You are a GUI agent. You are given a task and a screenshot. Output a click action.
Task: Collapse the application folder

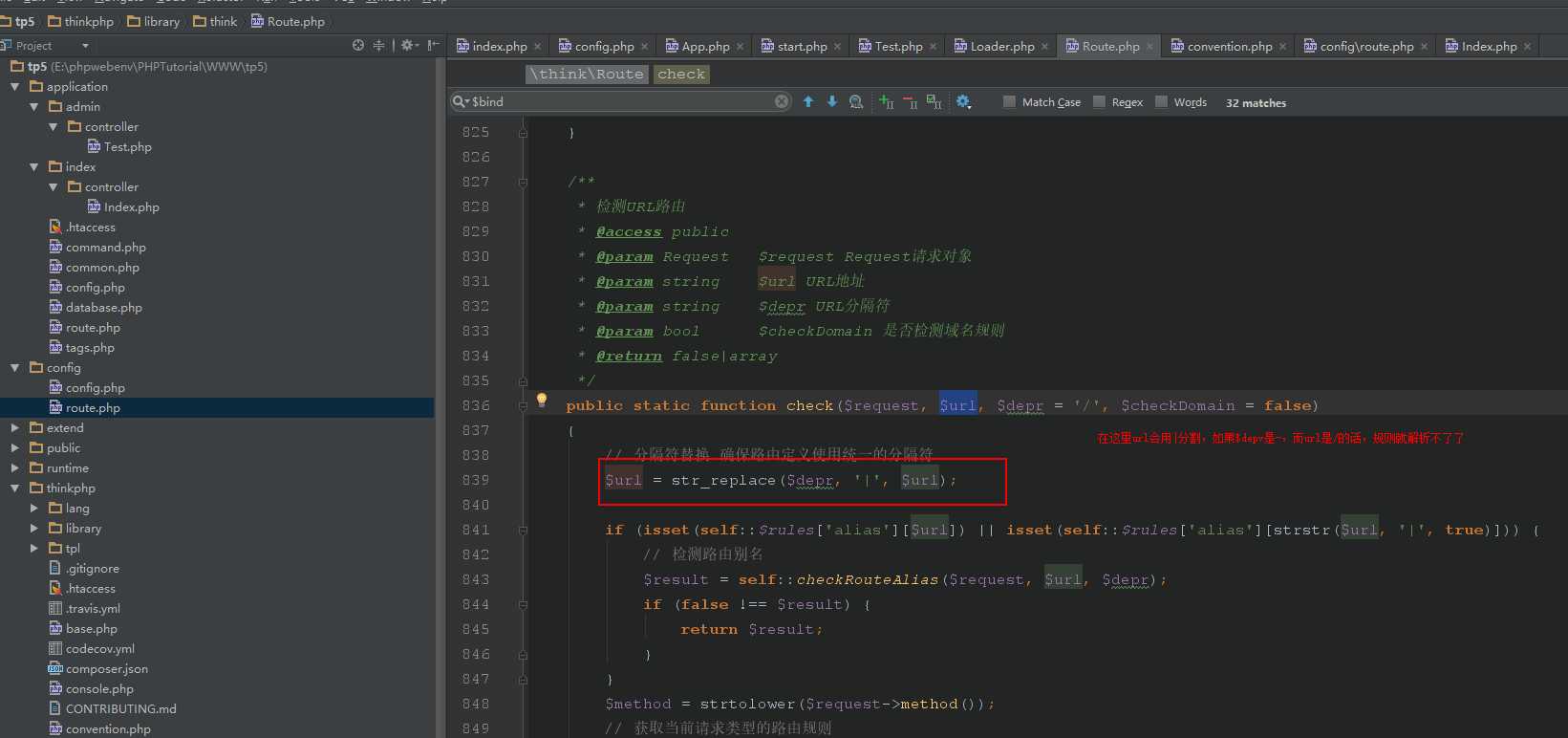pos(15,86)
